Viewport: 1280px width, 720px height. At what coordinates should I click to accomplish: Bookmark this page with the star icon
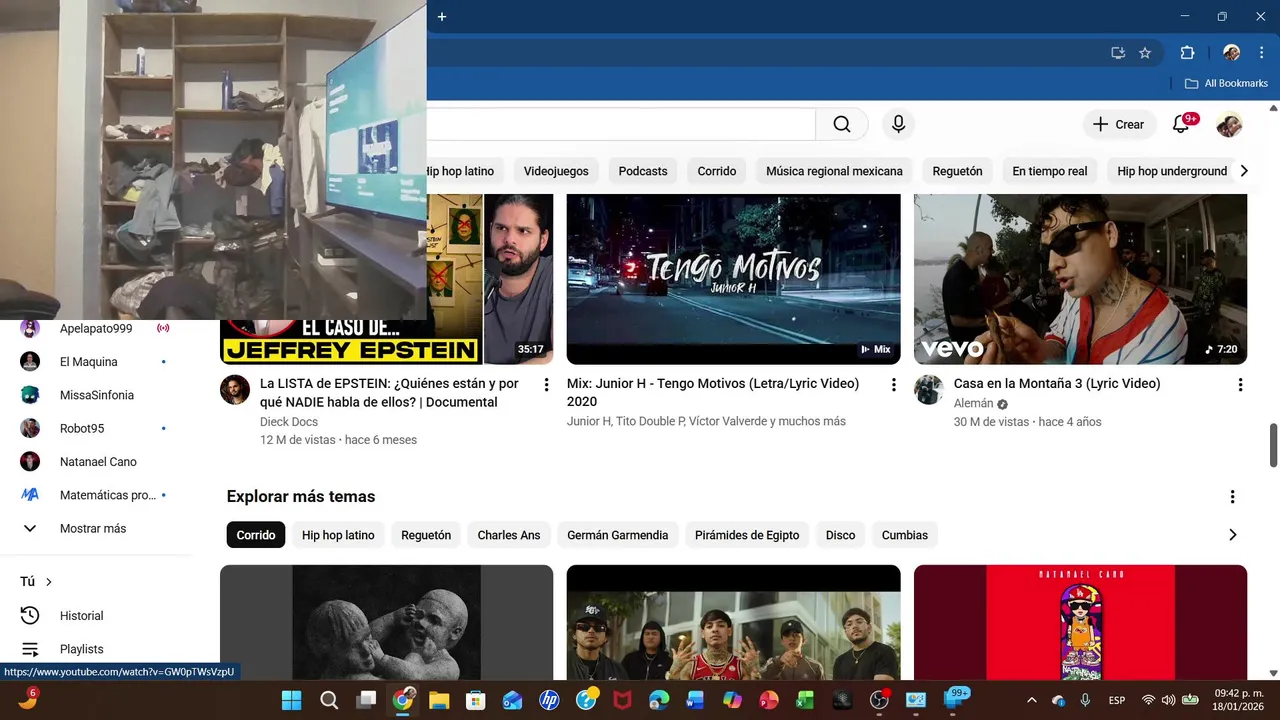click(1145, 53)
